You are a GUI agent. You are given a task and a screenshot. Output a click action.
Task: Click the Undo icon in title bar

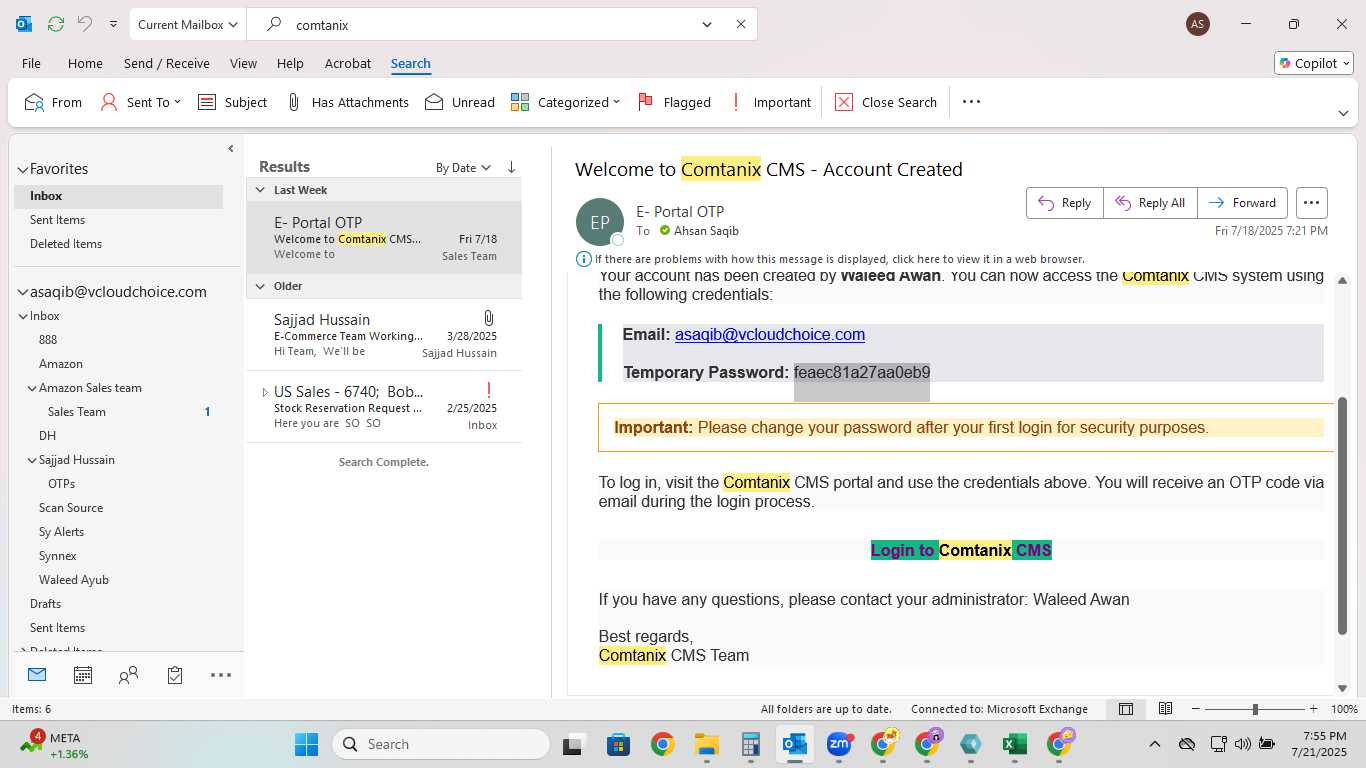(x=85, y=24)
